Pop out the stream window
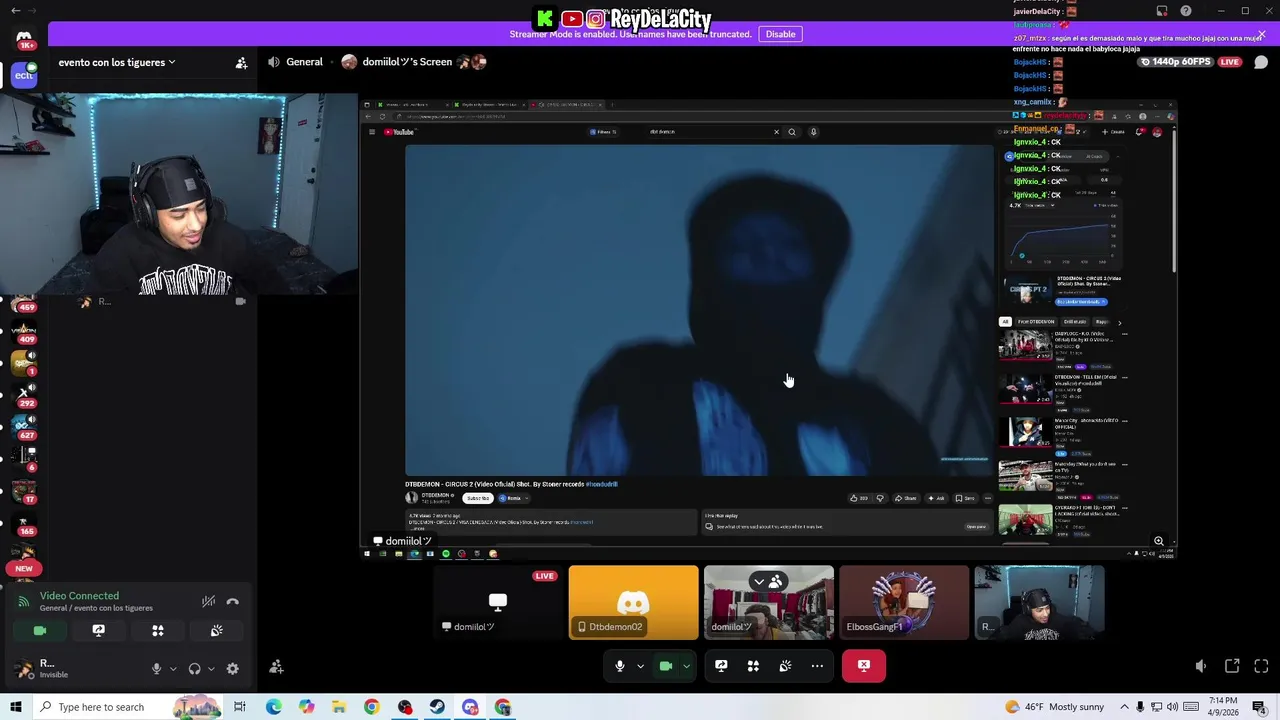This screenshot has width=1280, height=720. (1232, 666)
